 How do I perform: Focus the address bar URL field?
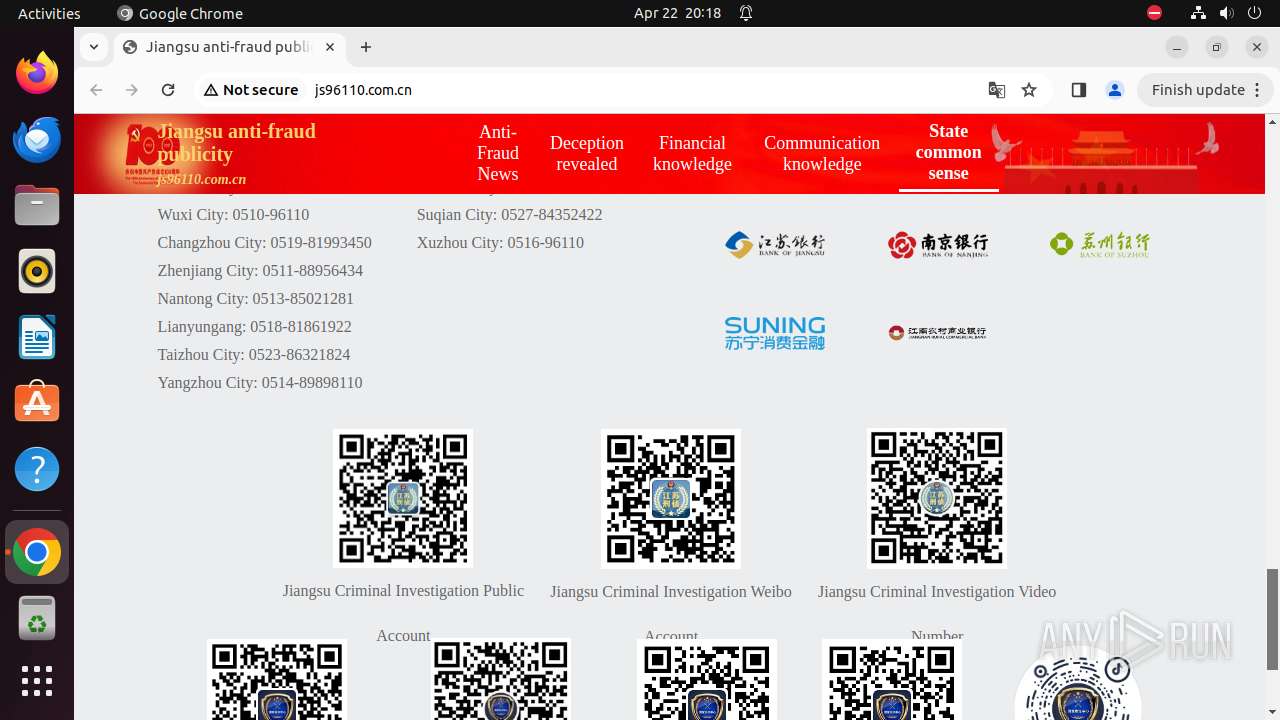[640, 90]
